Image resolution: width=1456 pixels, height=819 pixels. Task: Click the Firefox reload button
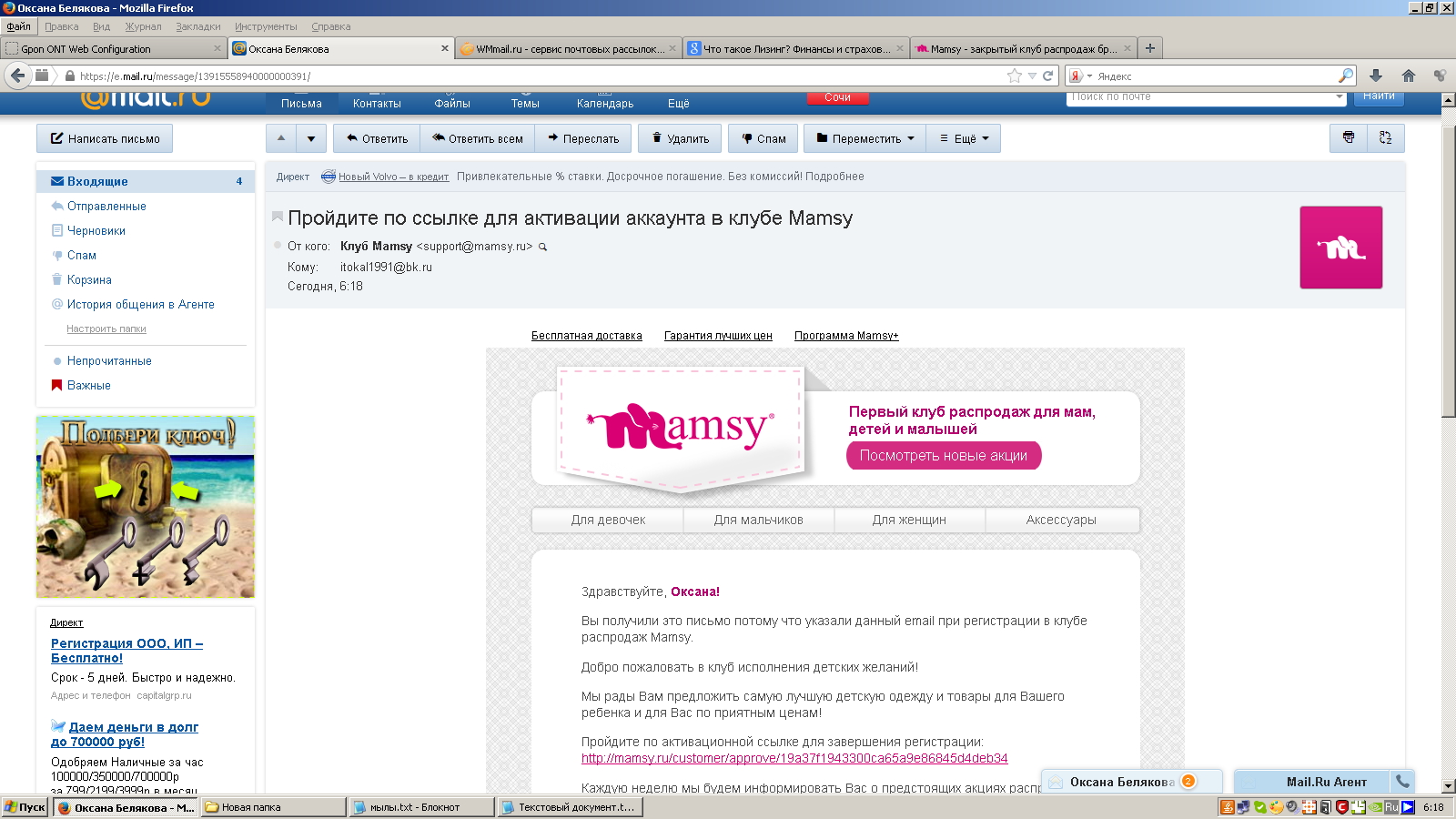click(1047, 76)
